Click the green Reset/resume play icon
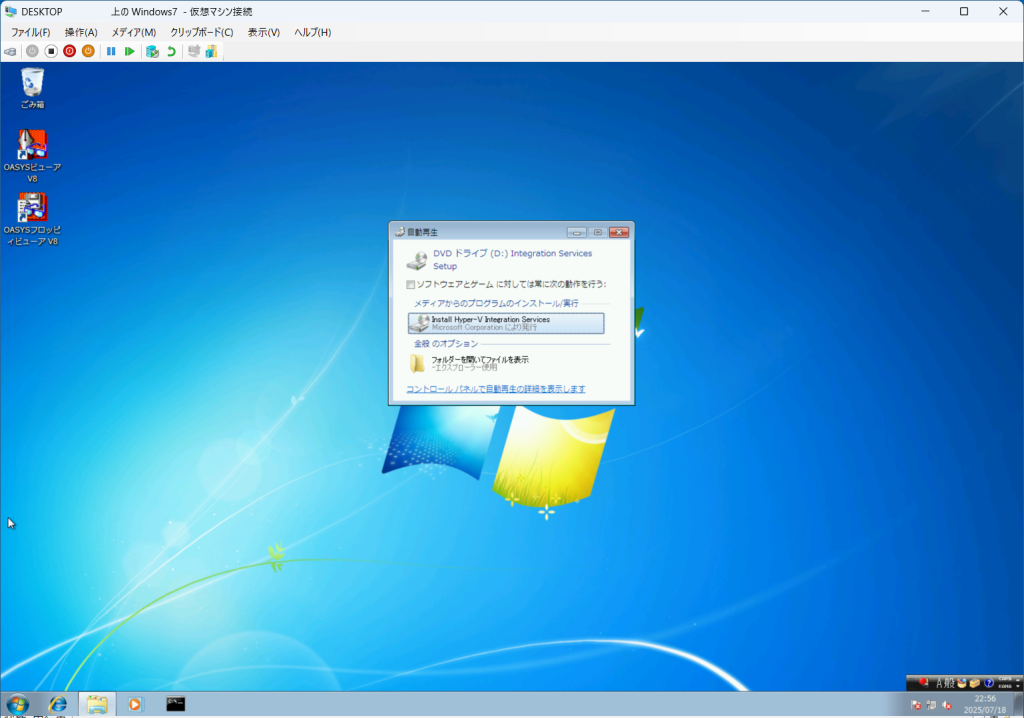 coord(129,51)
